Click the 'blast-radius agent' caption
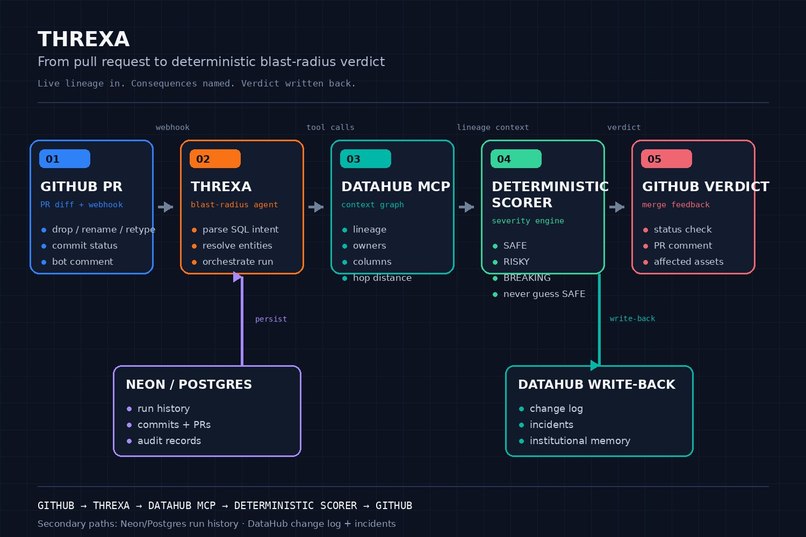This screenshot has height=537, width=806. tap(234, 205)
